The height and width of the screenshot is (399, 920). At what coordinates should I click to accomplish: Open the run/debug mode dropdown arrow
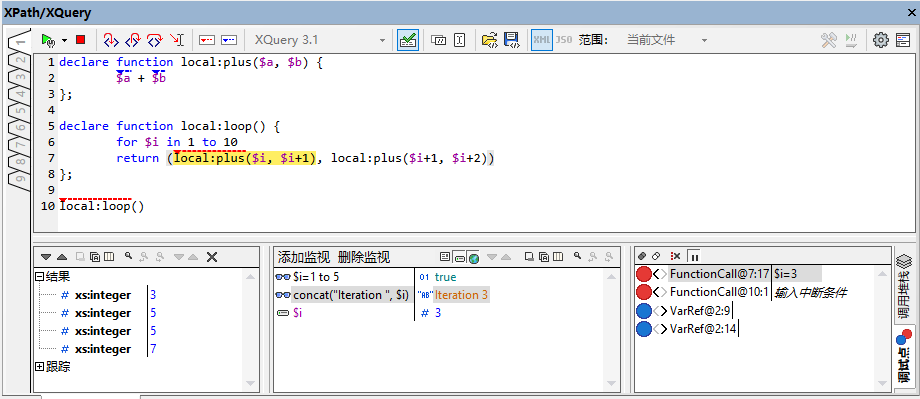tap(64, 40)
